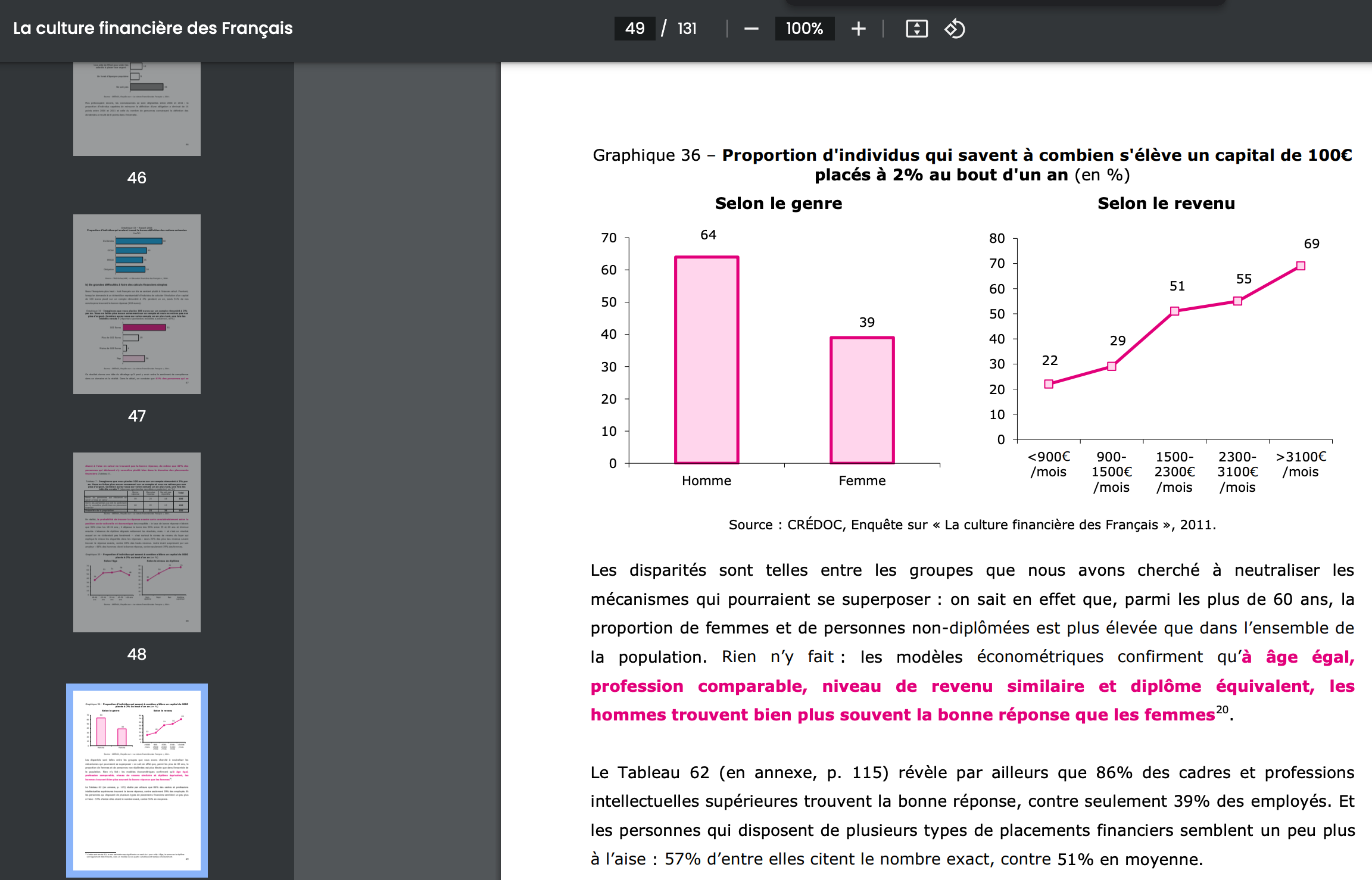Click the rotate page icon

click(x=955, y=29)
